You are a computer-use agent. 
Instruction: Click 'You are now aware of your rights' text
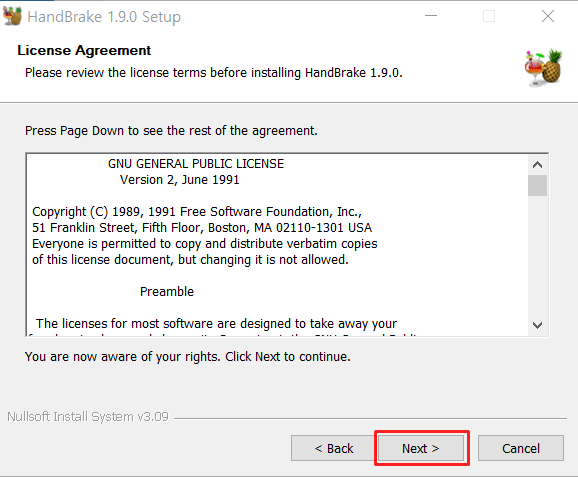coord(188,357)
